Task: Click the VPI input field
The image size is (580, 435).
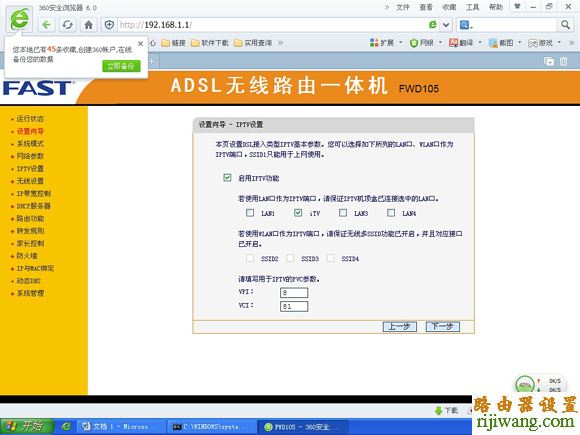Action: point(294,293)
